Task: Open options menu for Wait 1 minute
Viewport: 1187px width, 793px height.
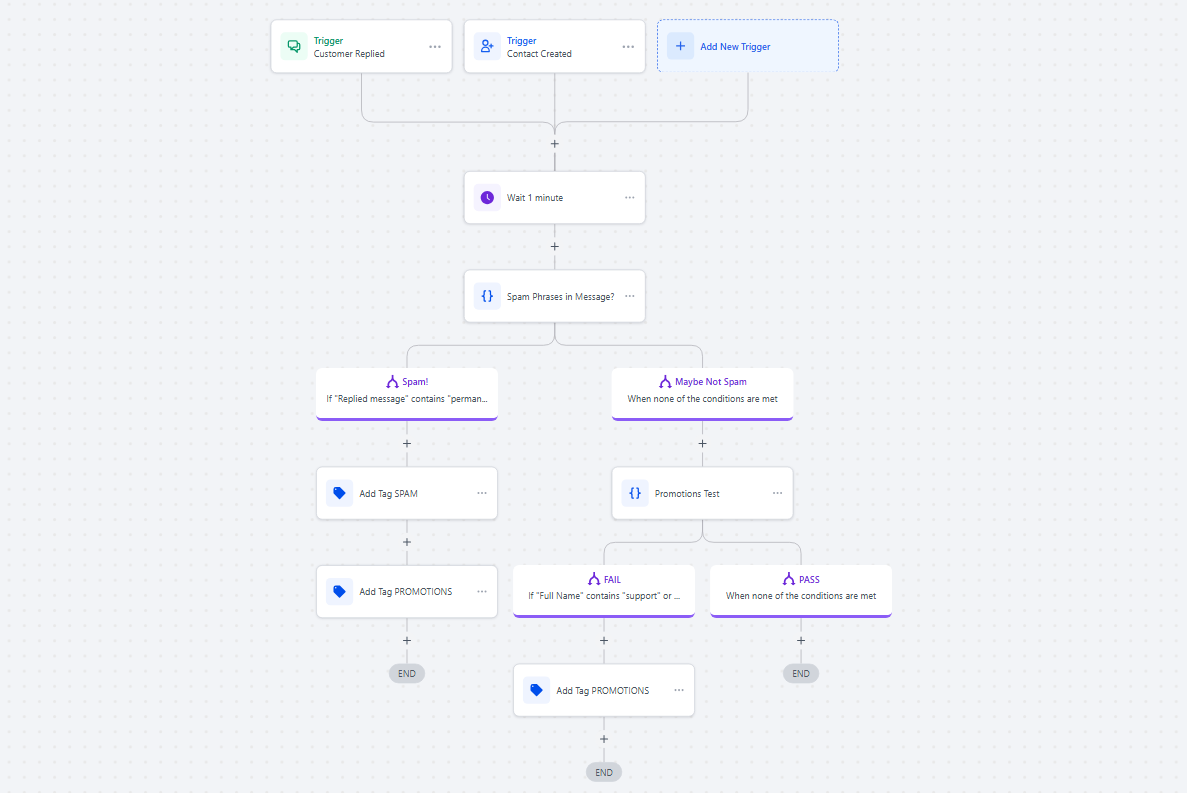Action: [x=630, y=197]
